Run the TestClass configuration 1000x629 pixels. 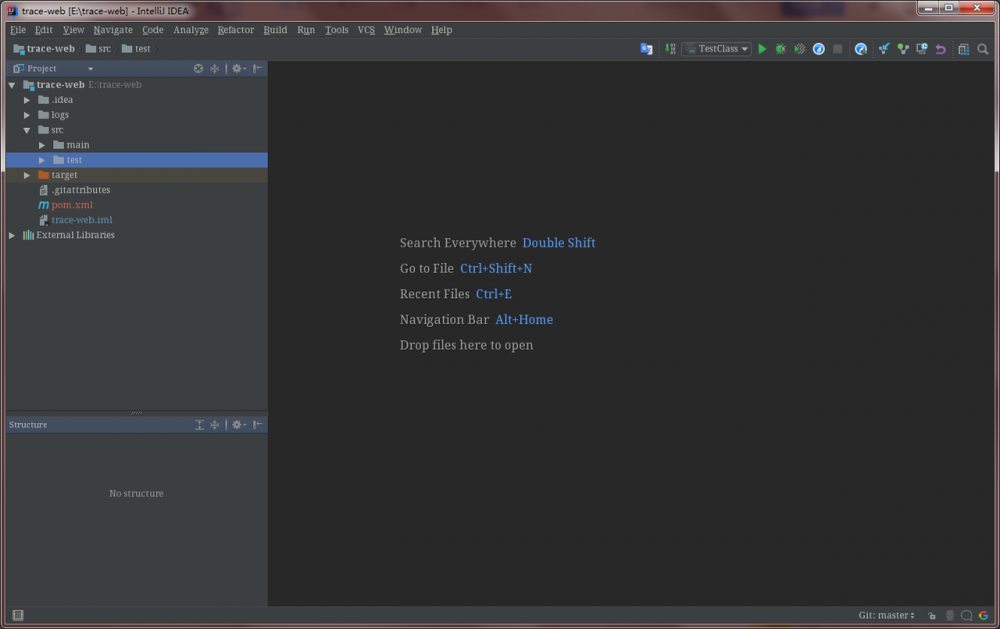[x=762, y=48]
